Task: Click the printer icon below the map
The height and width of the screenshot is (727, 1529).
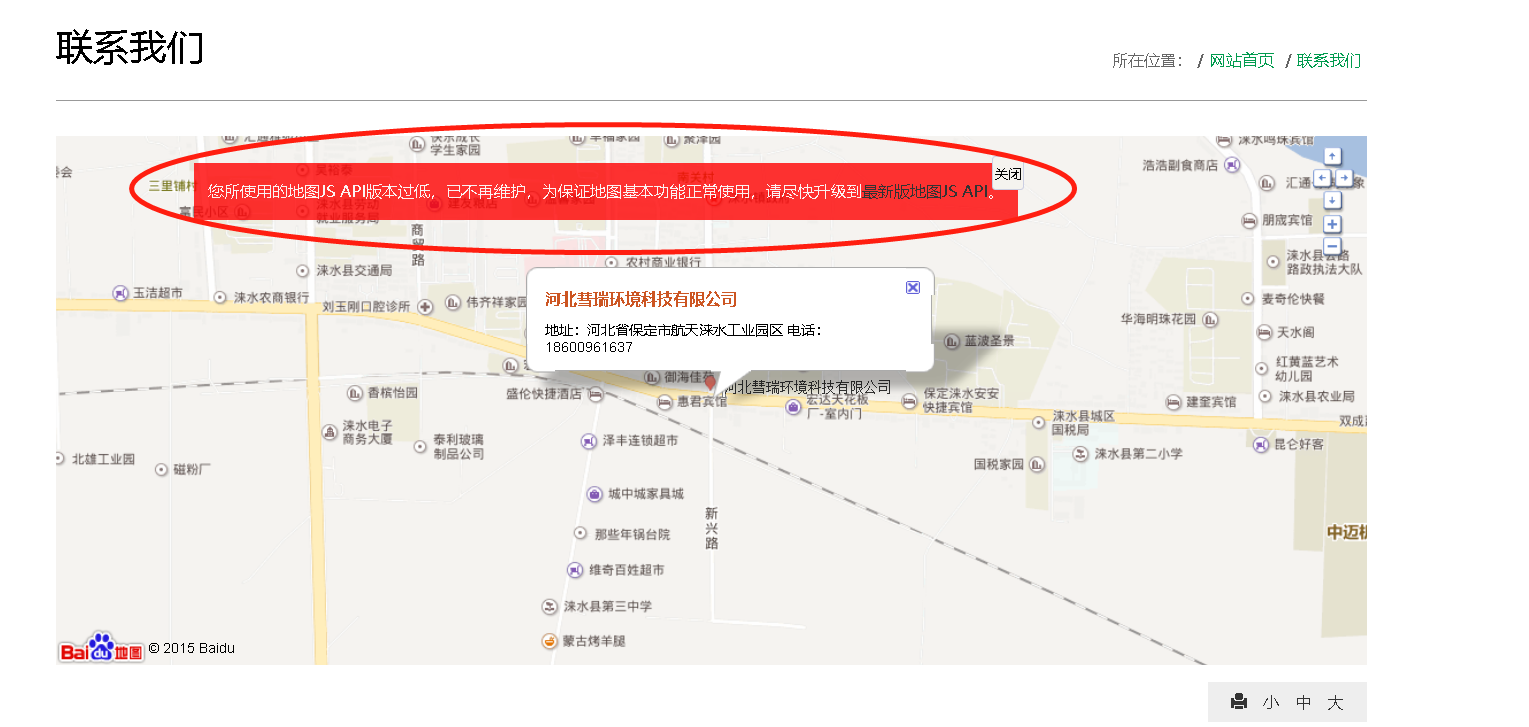Action: tap(1238, 702)
